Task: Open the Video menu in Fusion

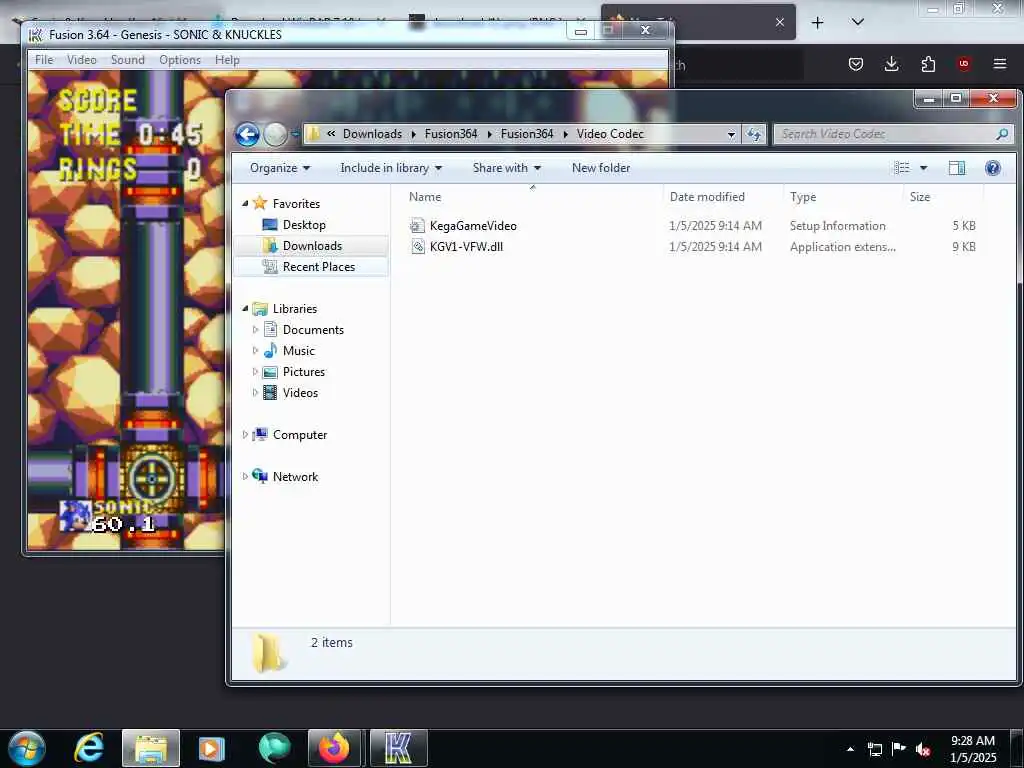Action: [82, 59]
